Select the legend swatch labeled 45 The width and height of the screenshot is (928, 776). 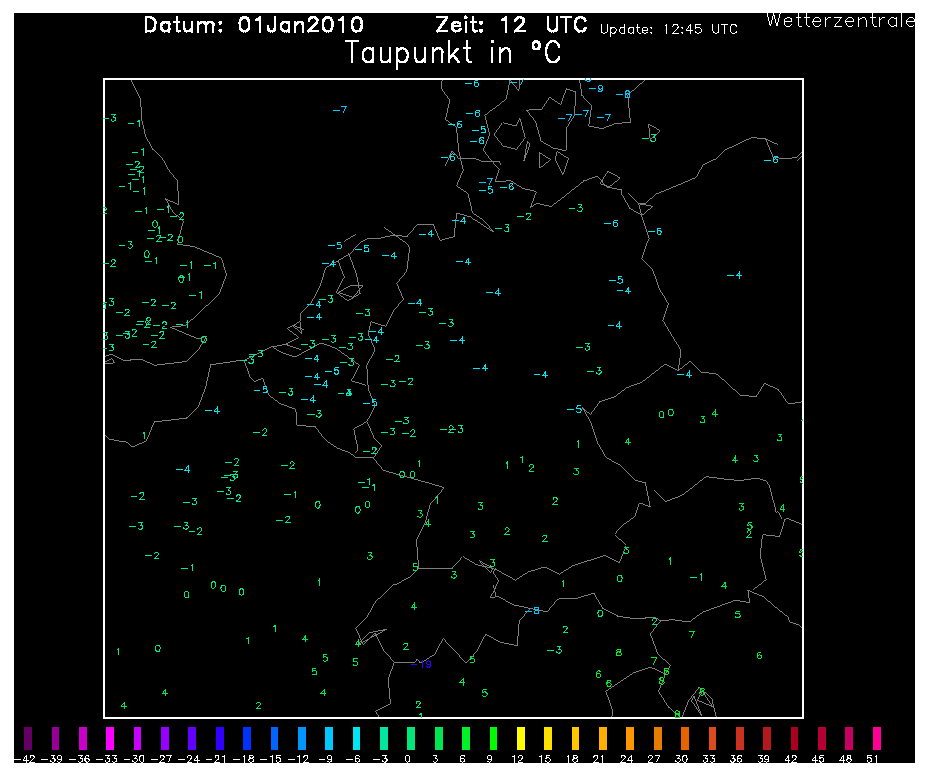[821, 738]
